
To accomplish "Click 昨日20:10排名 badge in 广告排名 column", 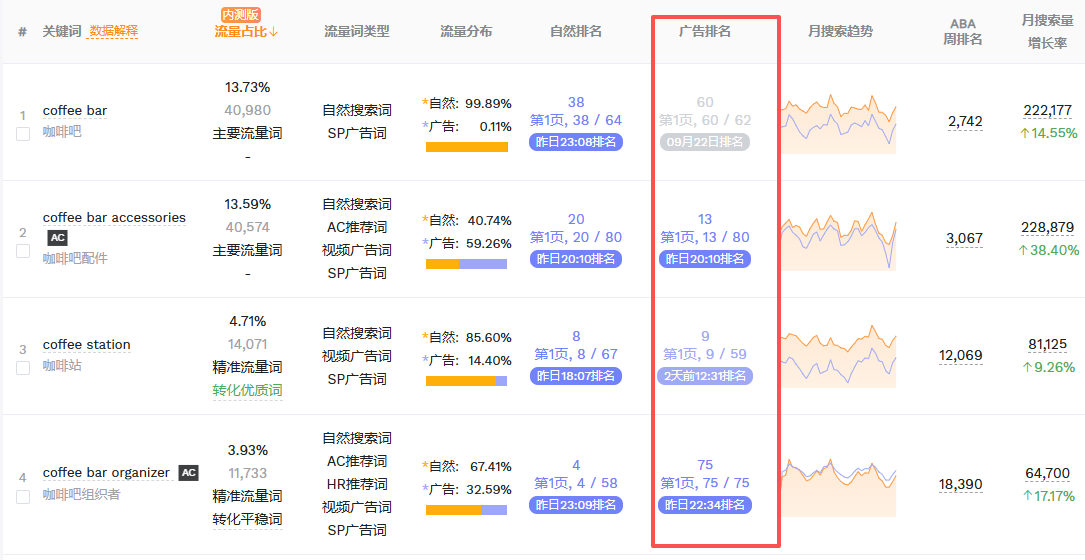I will (704, 259).
